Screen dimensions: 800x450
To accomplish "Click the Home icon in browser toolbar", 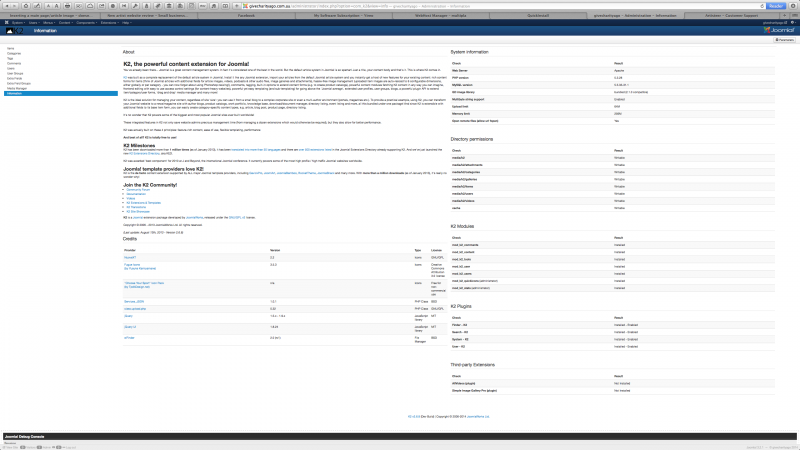I will tap(26, 6).
